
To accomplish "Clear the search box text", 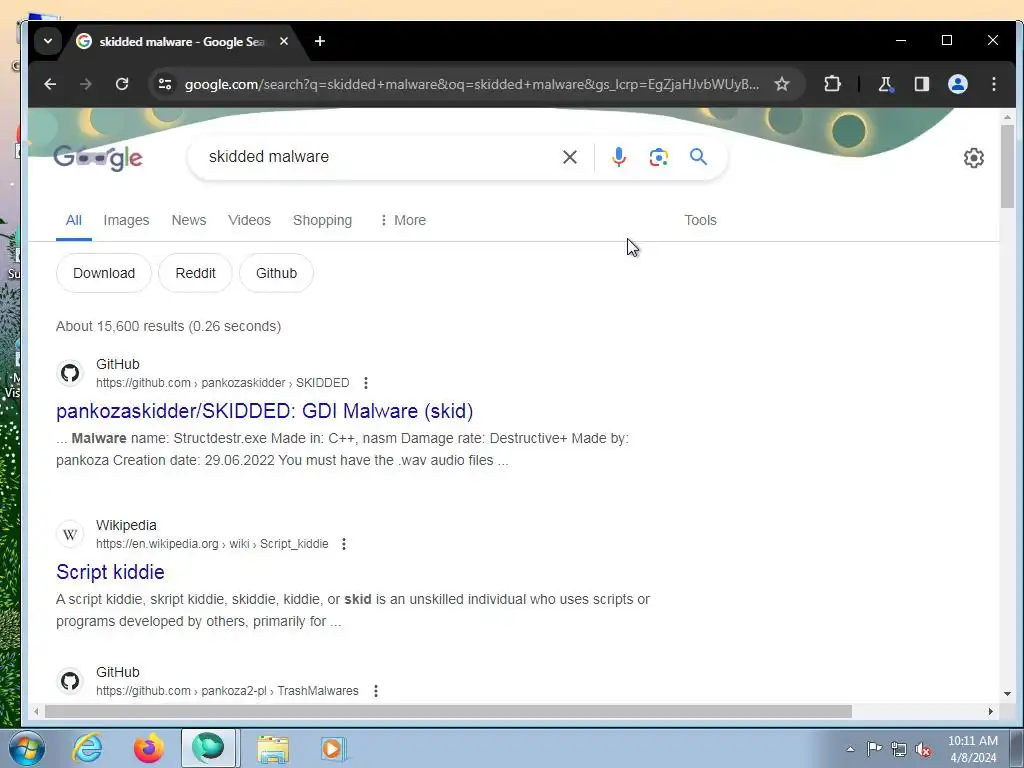I will (x=569, y=157).
